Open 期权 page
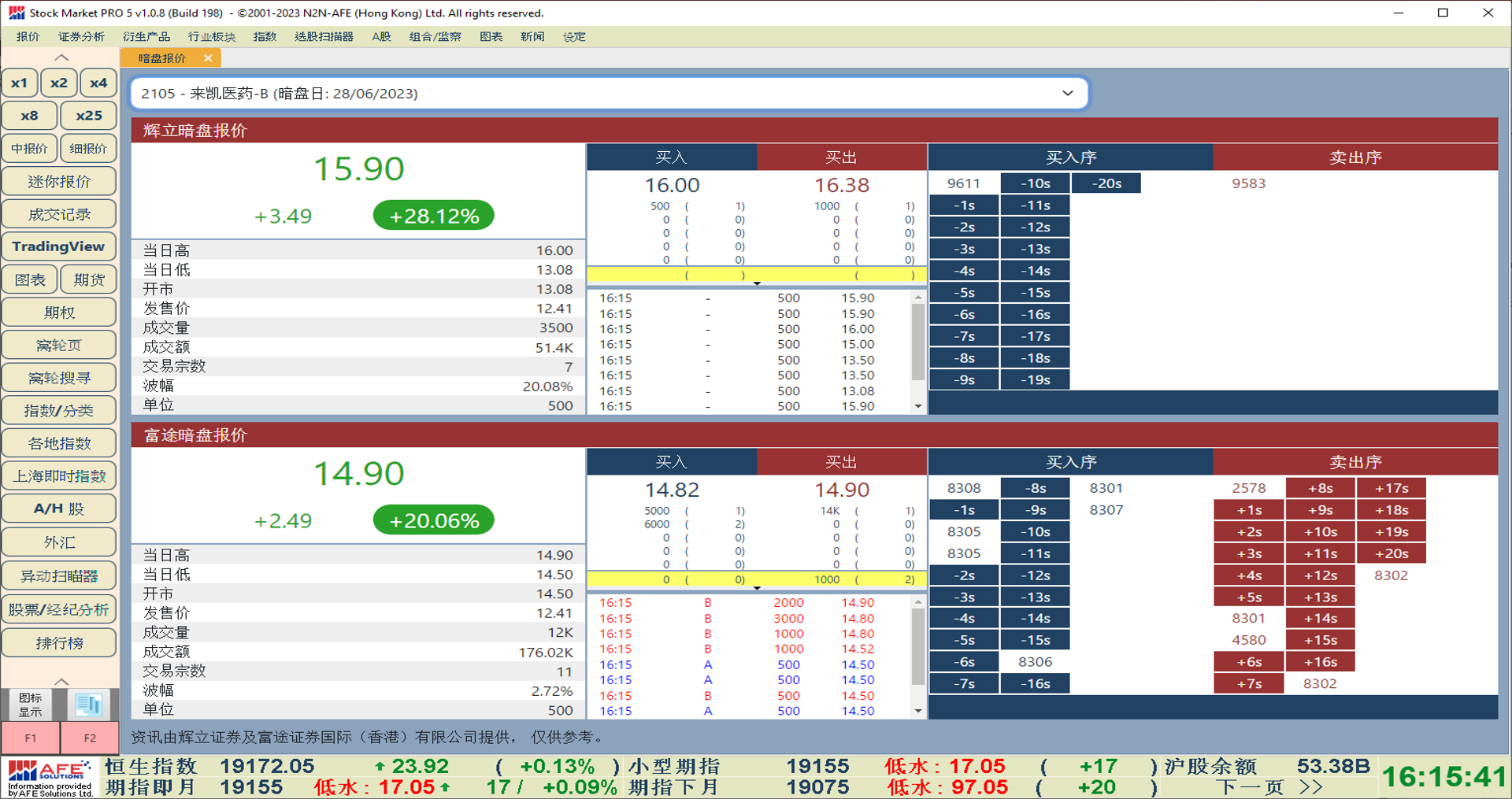The image size is (1512, 799). [59, 313]
